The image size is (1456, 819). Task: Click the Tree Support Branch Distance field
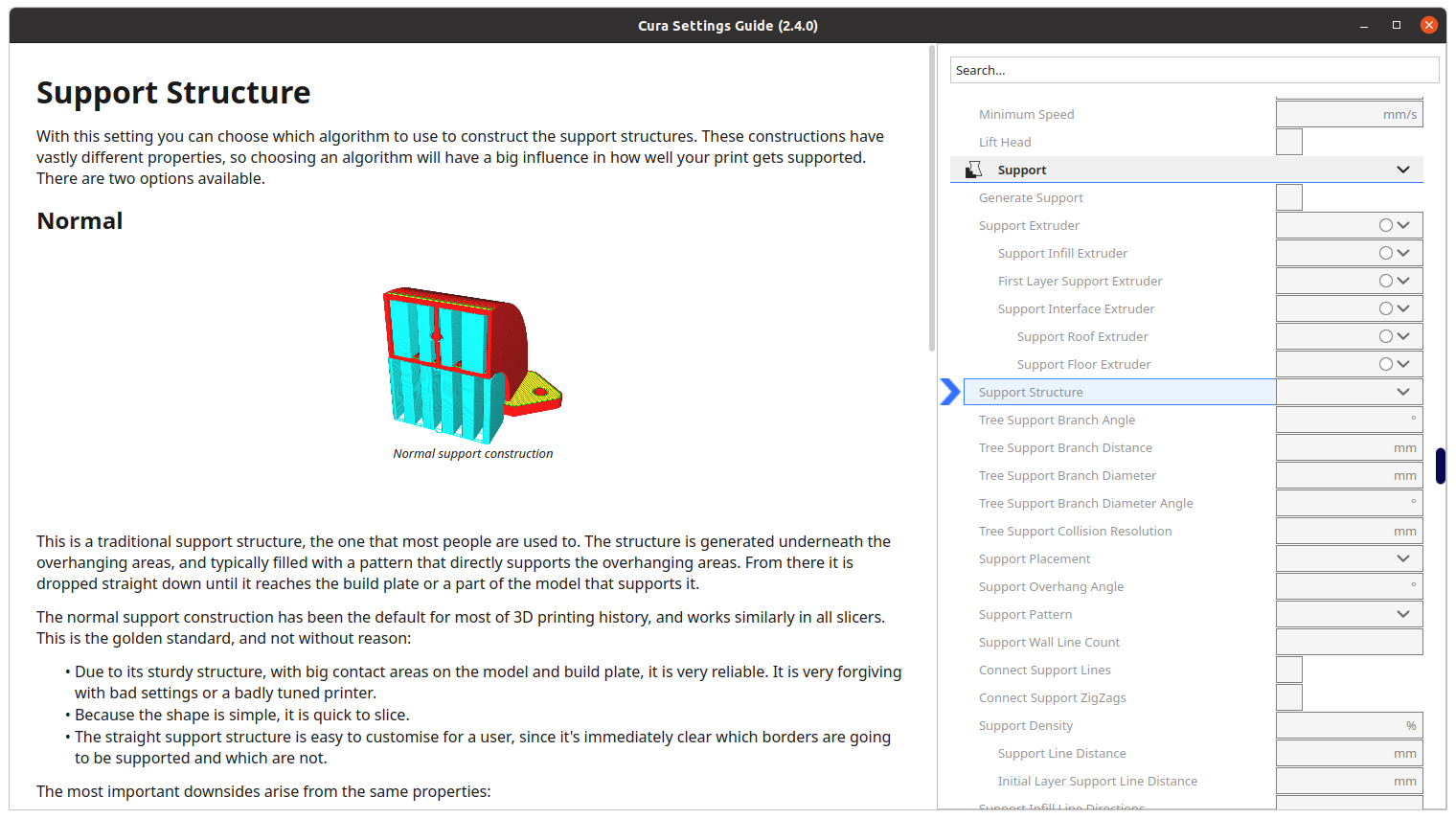(1349, 447)
